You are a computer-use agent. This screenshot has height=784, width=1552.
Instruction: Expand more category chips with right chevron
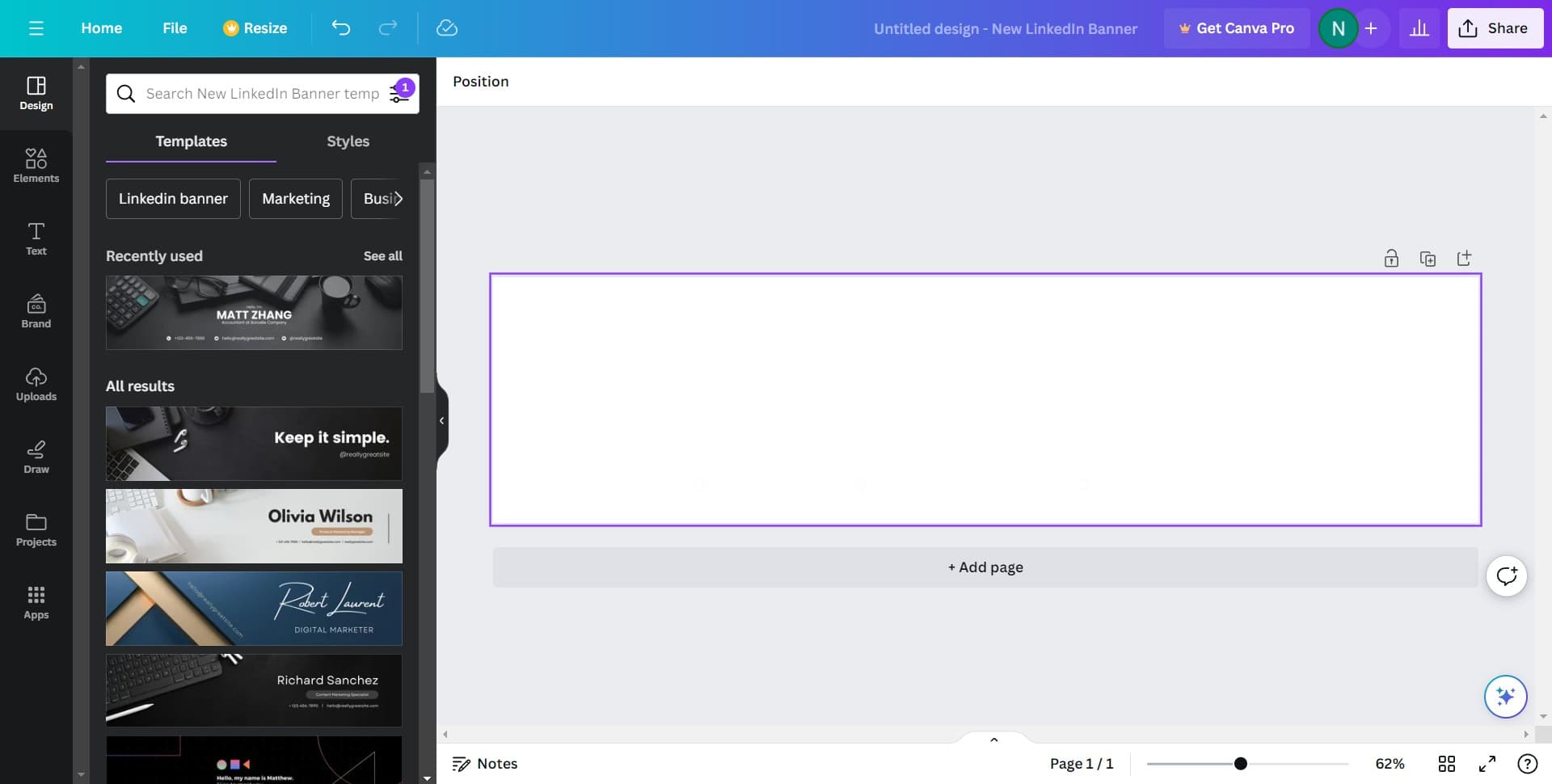(x=398, y=199)
